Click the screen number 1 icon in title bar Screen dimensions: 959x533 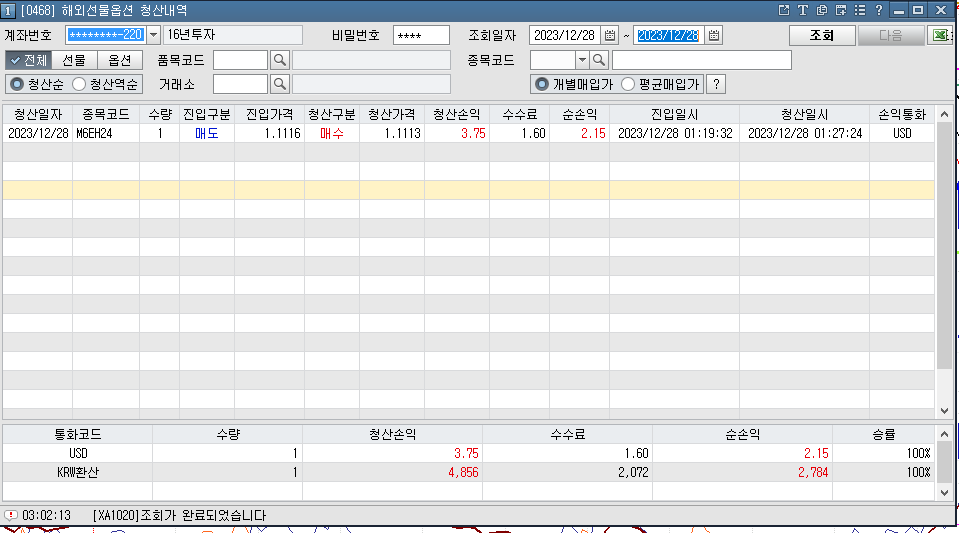point(7,10)
